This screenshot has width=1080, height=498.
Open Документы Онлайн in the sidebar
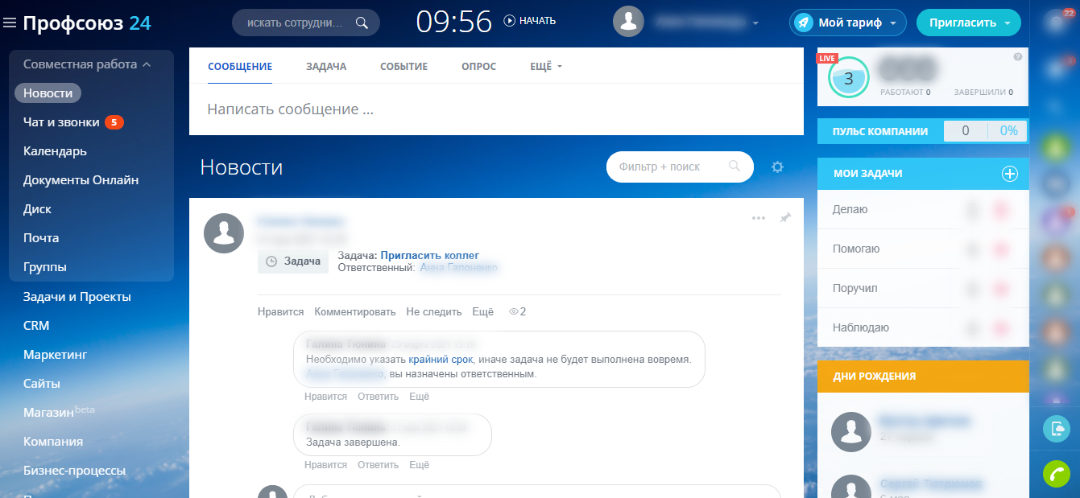(x=81, y=180)
